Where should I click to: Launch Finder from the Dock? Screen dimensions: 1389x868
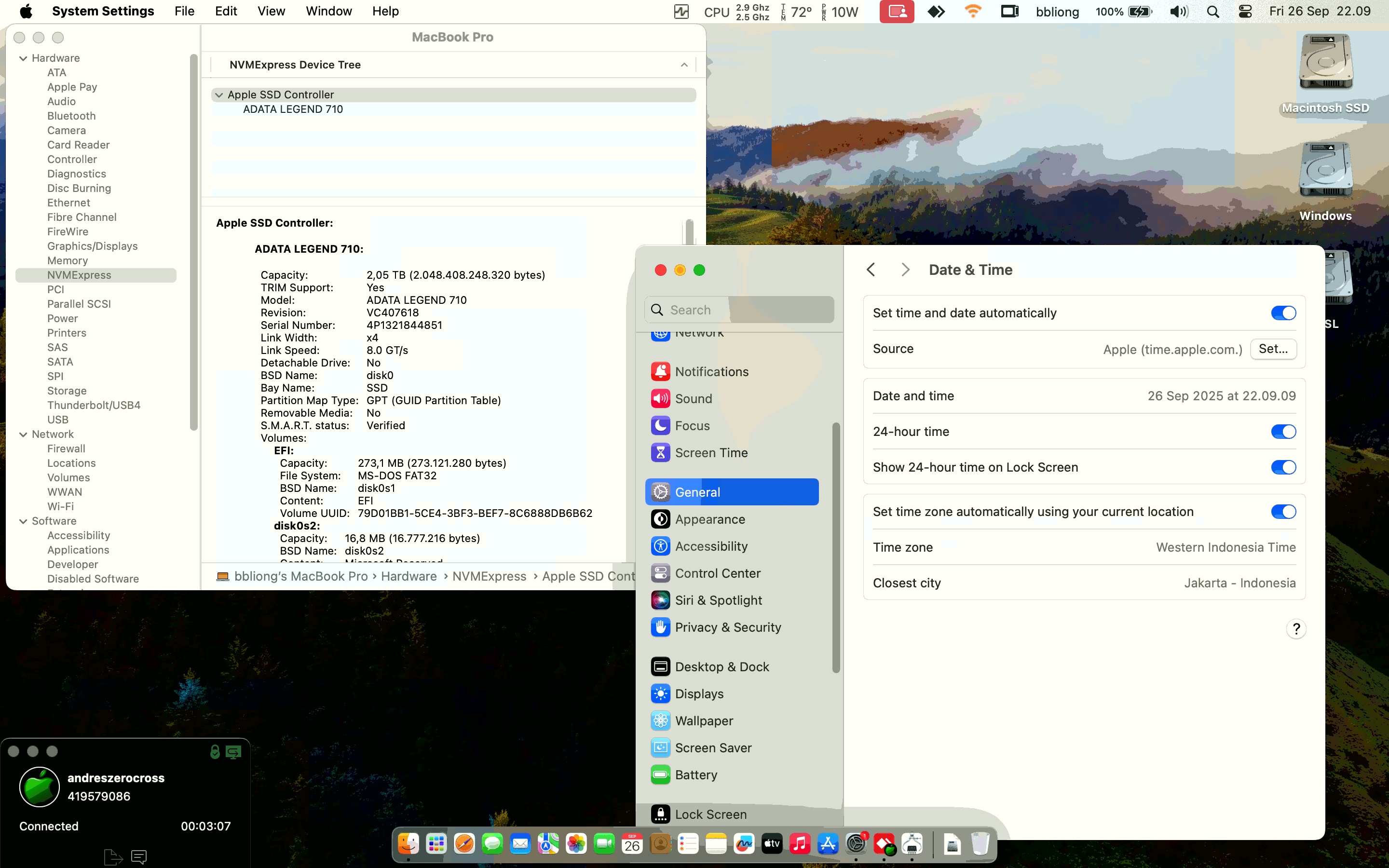coord(408,844)
